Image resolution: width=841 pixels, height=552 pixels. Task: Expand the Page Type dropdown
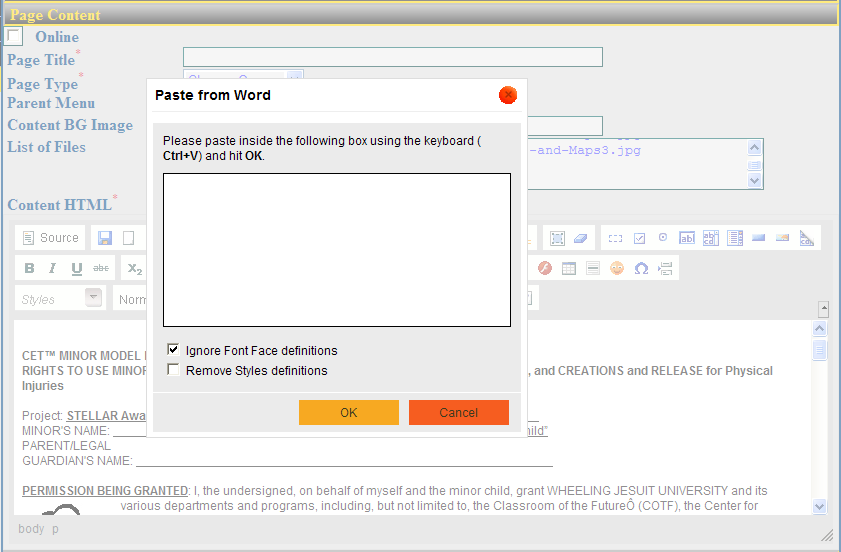pyautogui.click(x=295, y=77)
